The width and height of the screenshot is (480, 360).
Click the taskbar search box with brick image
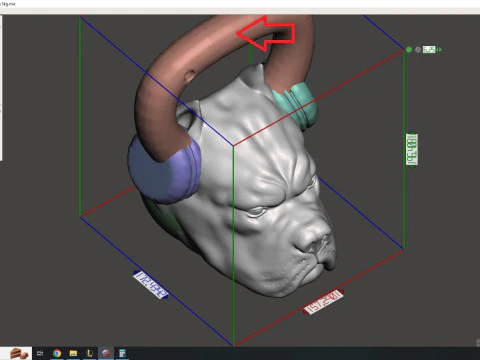tap(16, 353)
